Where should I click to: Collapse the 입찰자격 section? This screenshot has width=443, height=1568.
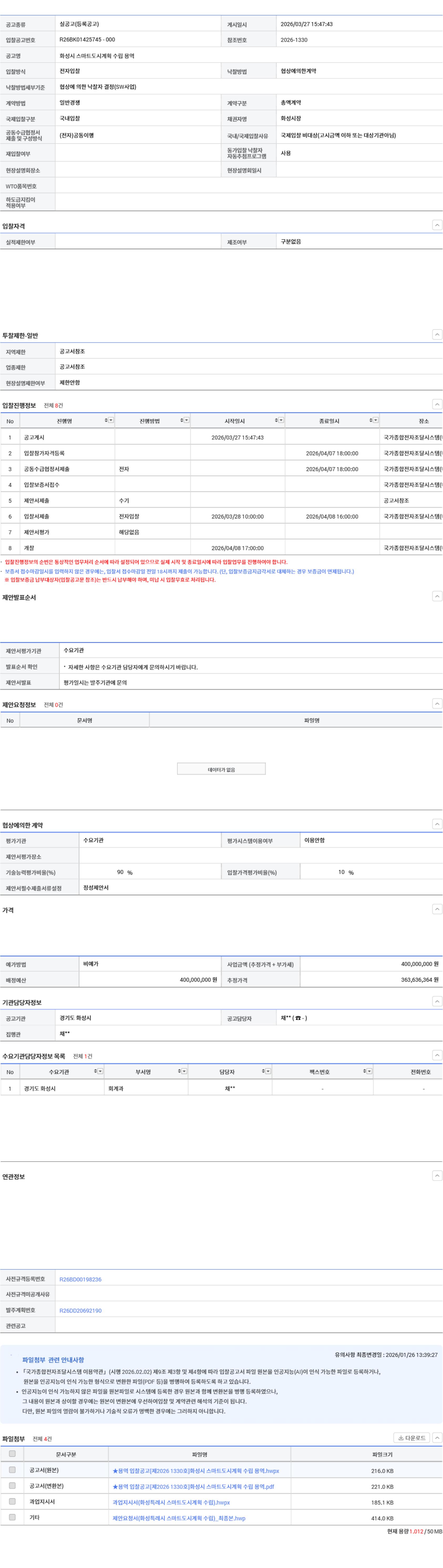pos(436,225)
